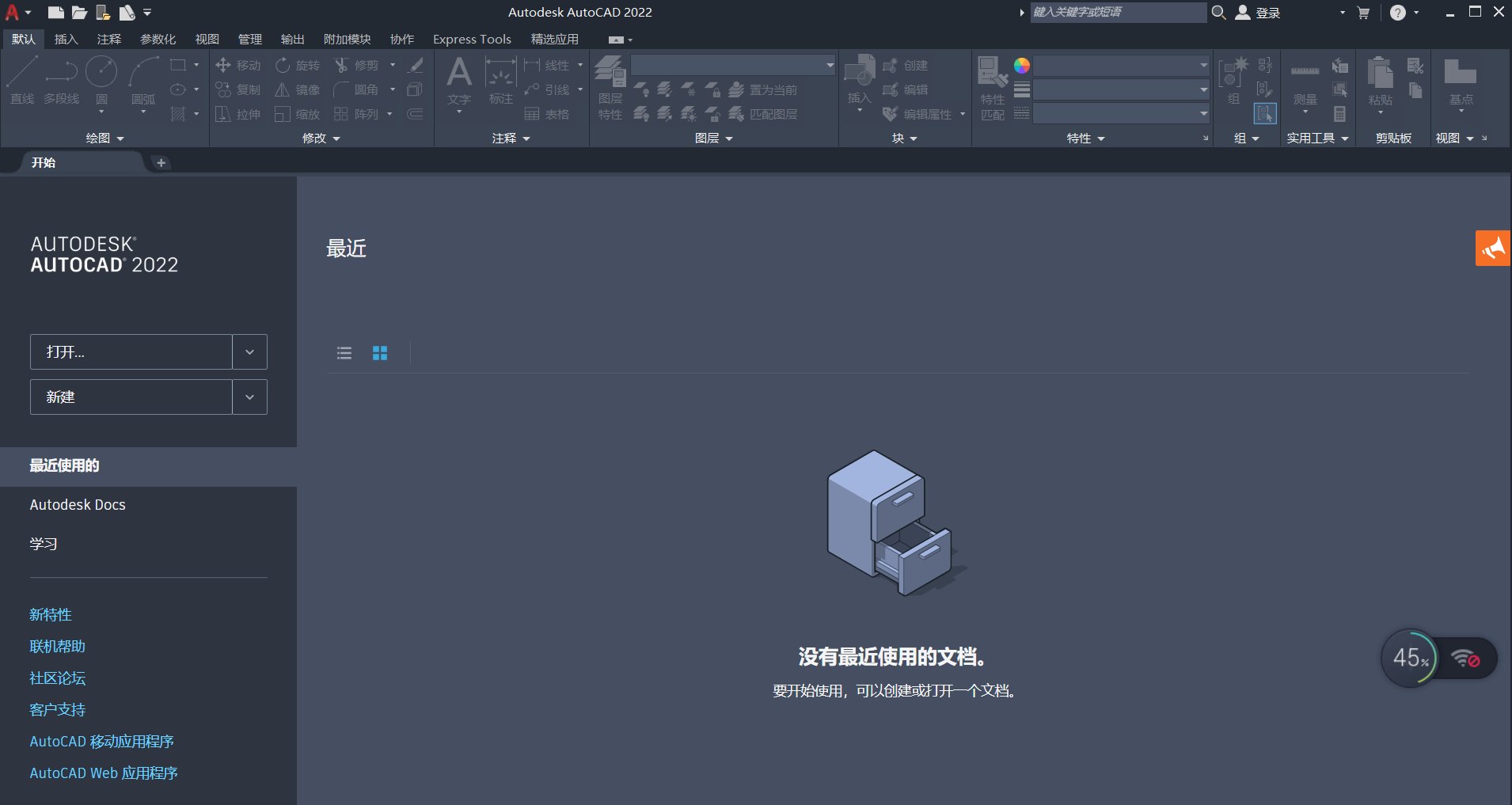
Task: Open the Default (默认) ribbon tab
Action: coord(24,39)
